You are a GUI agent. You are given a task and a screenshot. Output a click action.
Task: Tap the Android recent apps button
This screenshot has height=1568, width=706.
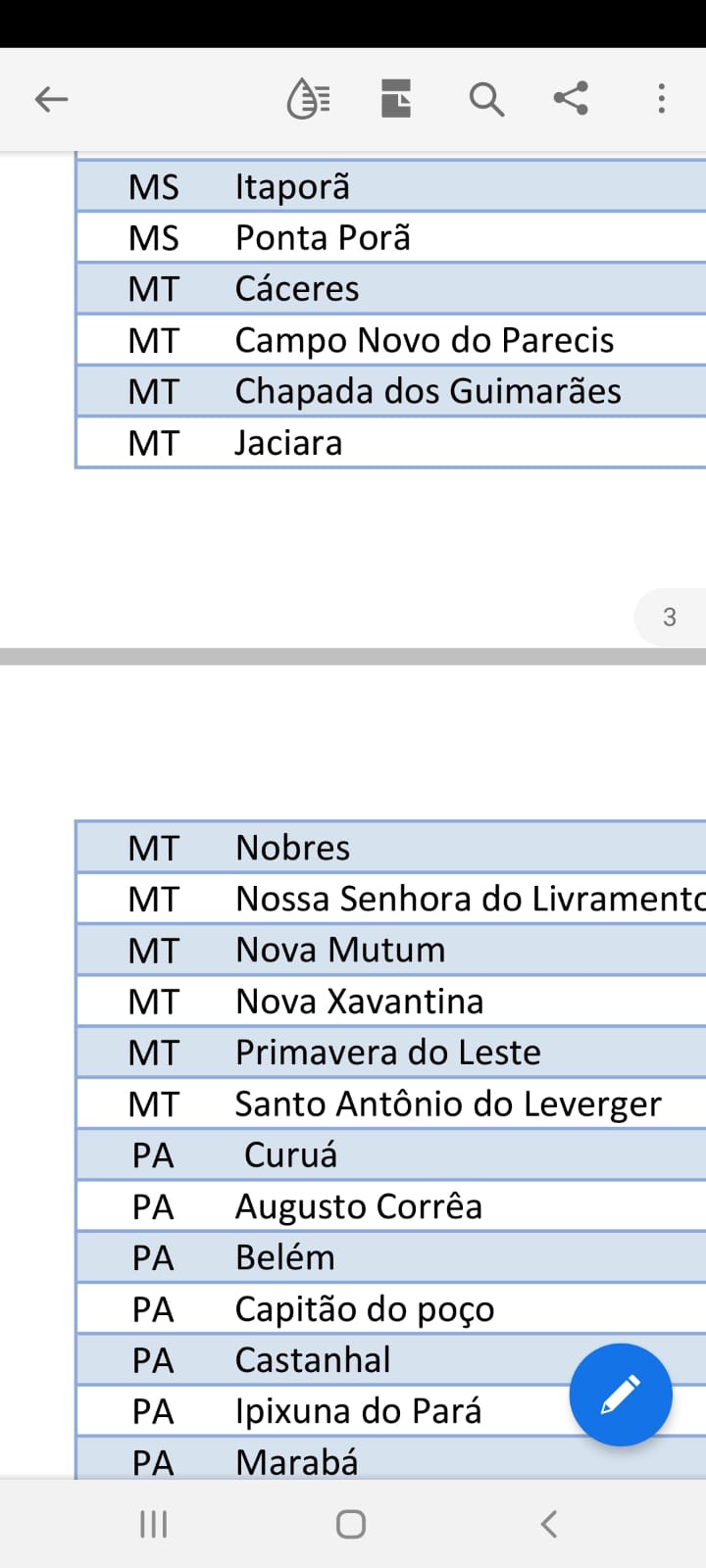click(154, 1524)
